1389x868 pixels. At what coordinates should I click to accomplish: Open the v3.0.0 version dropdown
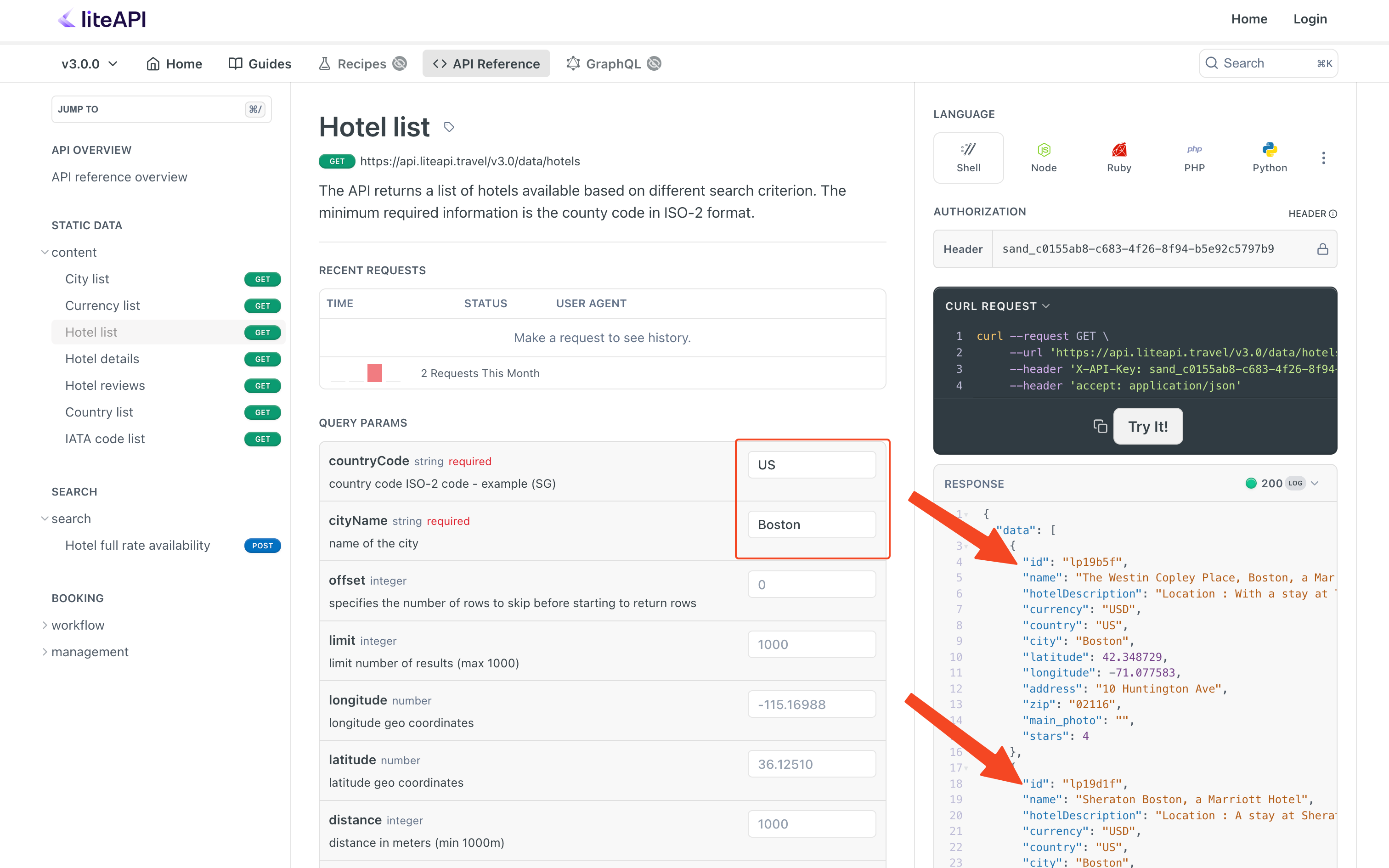(88, 62)
